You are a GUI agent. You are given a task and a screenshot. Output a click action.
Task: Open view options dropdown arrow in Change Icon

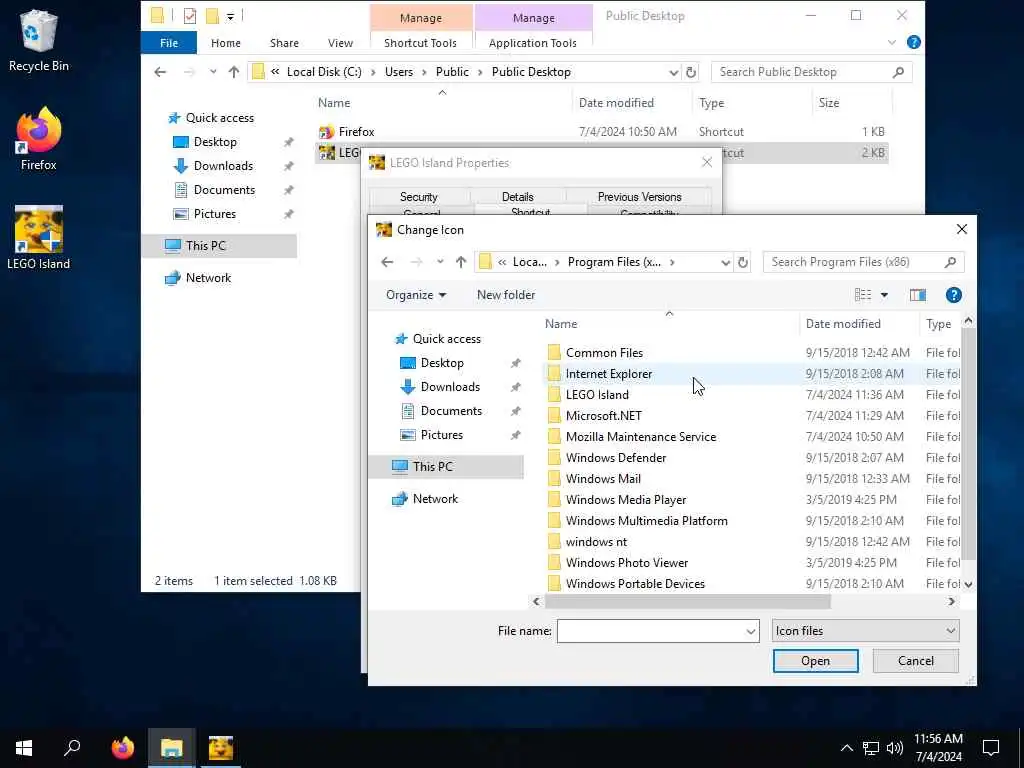pos(884,295)
